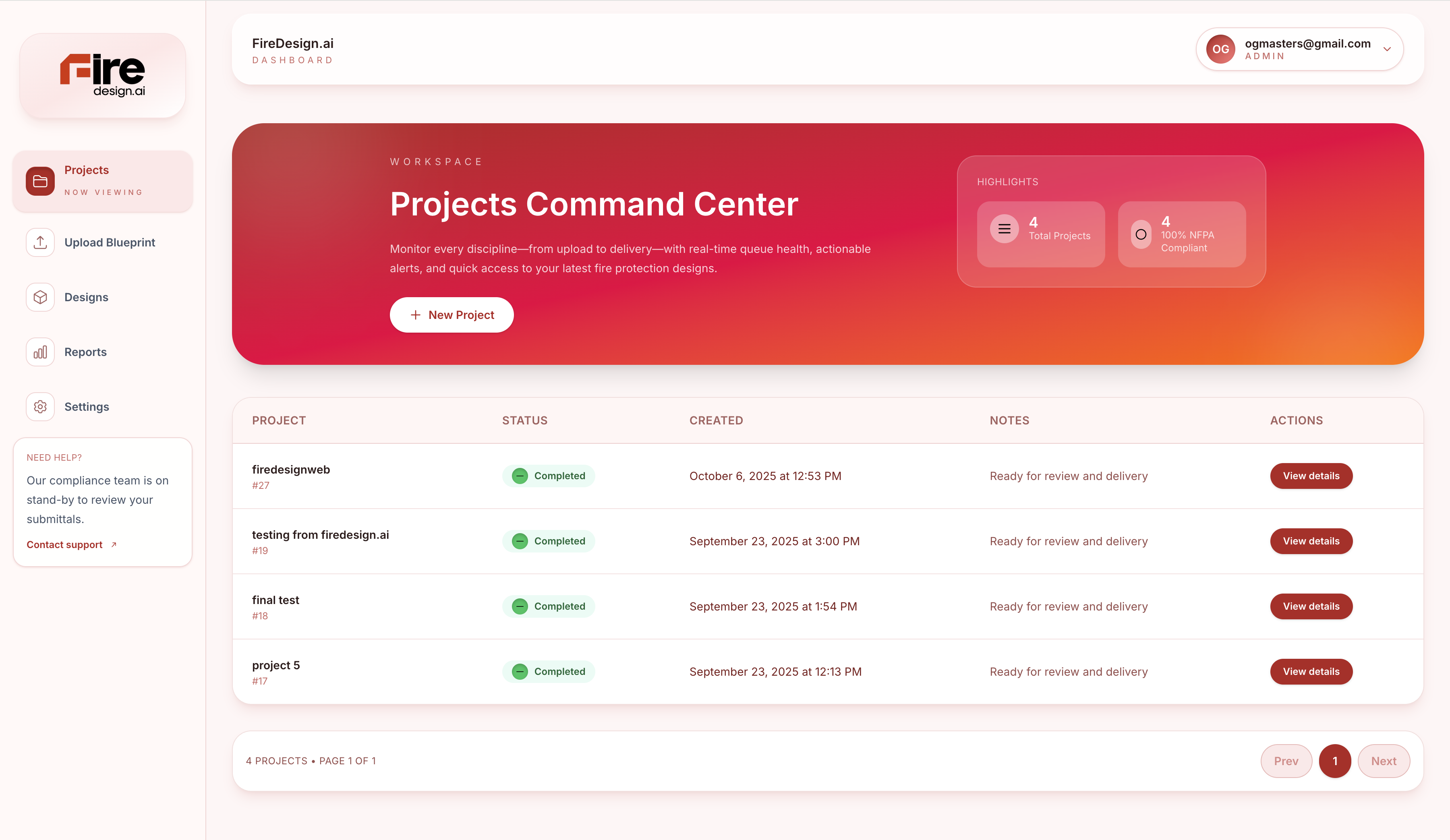The image size is (1450, 840).
Task: View details for project 5
Action: [x=1311, y=671]
